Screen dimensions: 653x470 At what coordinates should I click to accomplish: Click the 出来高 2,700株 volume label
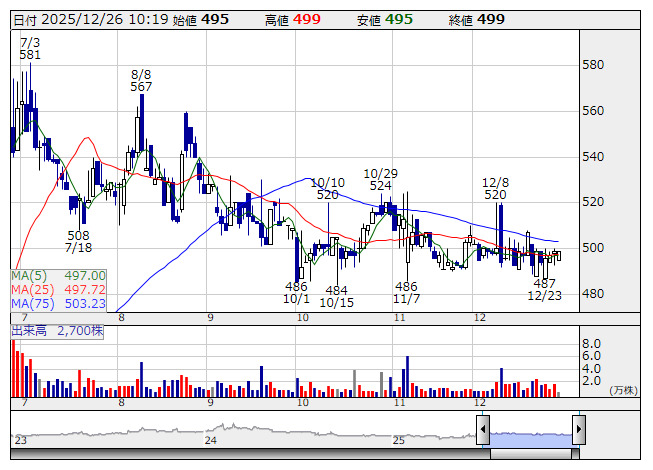pos(57,331)
